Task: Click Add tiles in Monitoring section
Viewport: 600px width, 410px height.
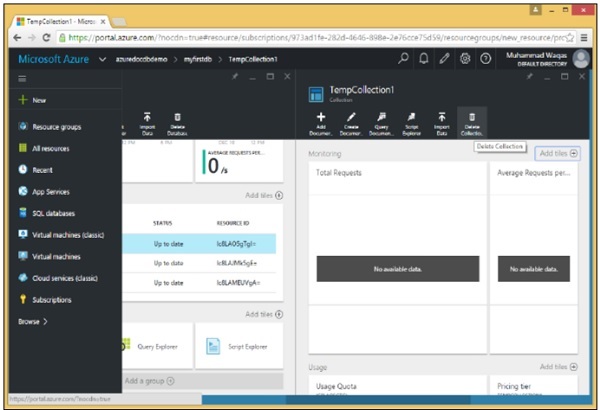Action: click(558, 154)
